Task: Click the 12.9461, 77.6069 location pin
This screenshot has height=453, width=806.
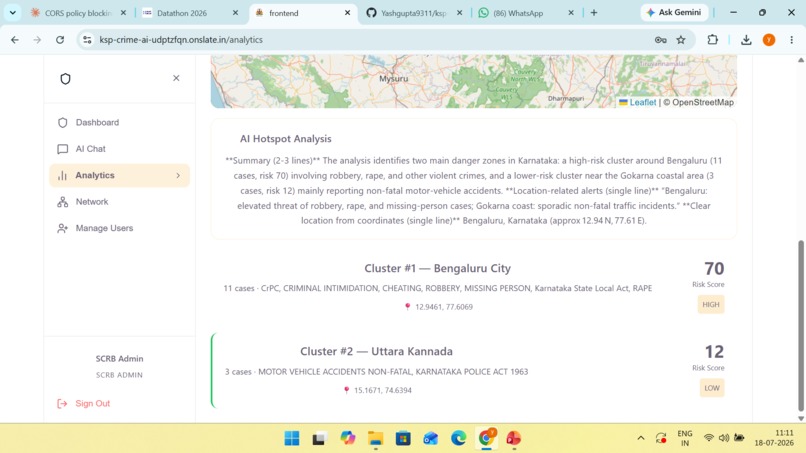Action: coord(407,307)
